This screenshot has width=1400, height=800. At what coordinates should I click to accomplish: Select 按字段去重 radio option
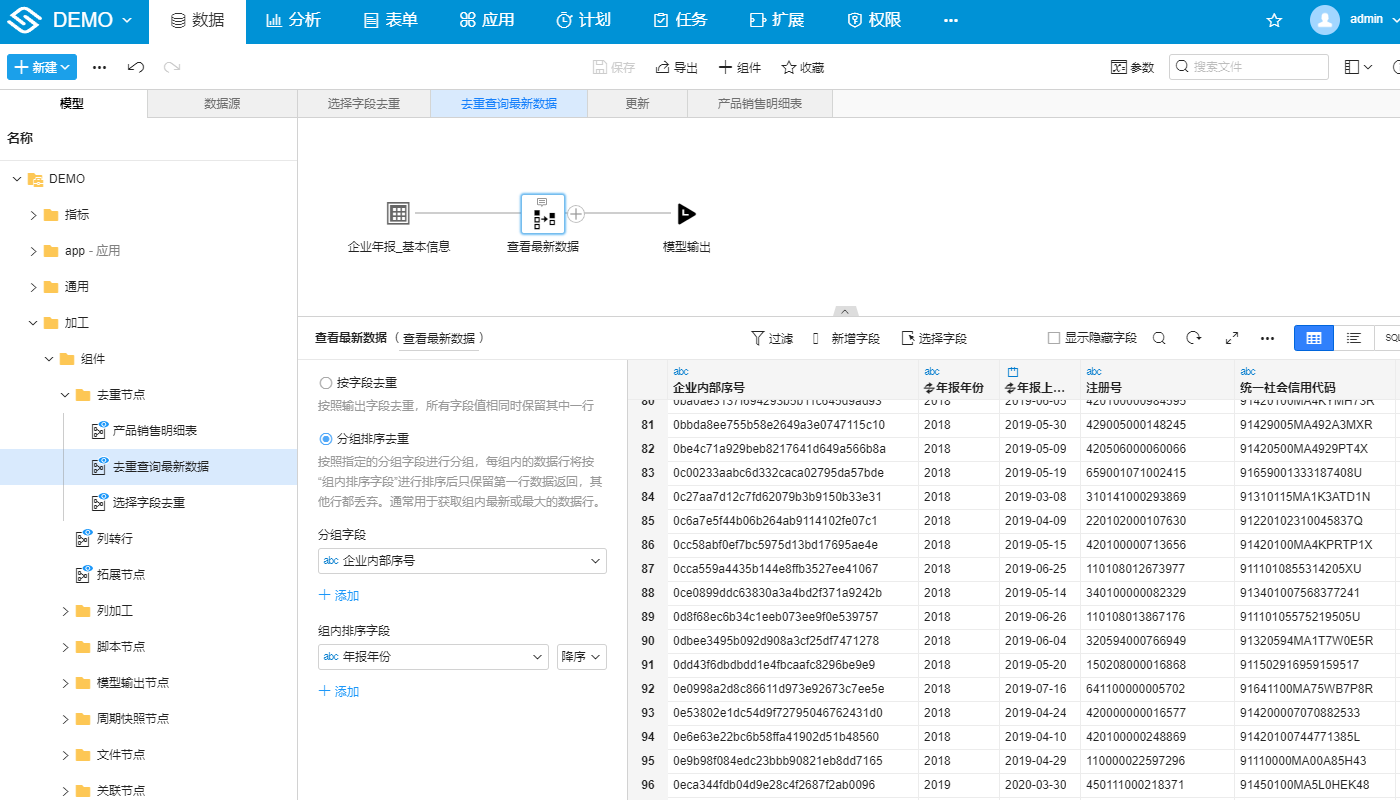[x=325, y=383]
